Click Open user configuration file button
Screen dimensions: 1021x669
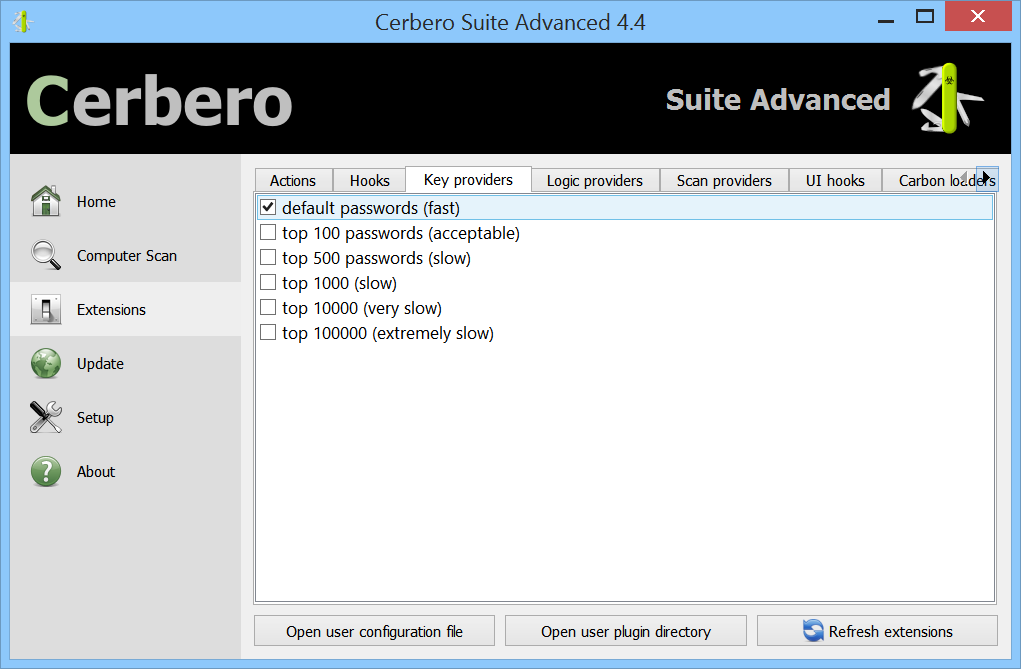pos(374,631)
